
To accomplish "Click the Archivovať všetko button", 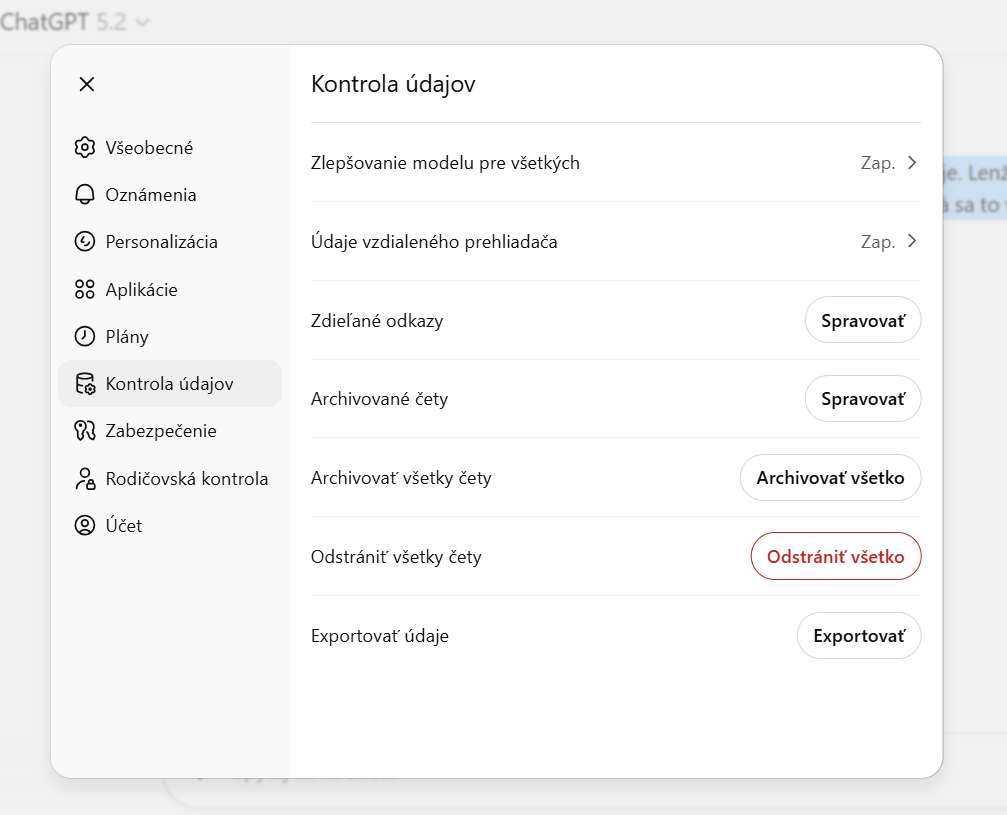I will [x=830, y=478].
